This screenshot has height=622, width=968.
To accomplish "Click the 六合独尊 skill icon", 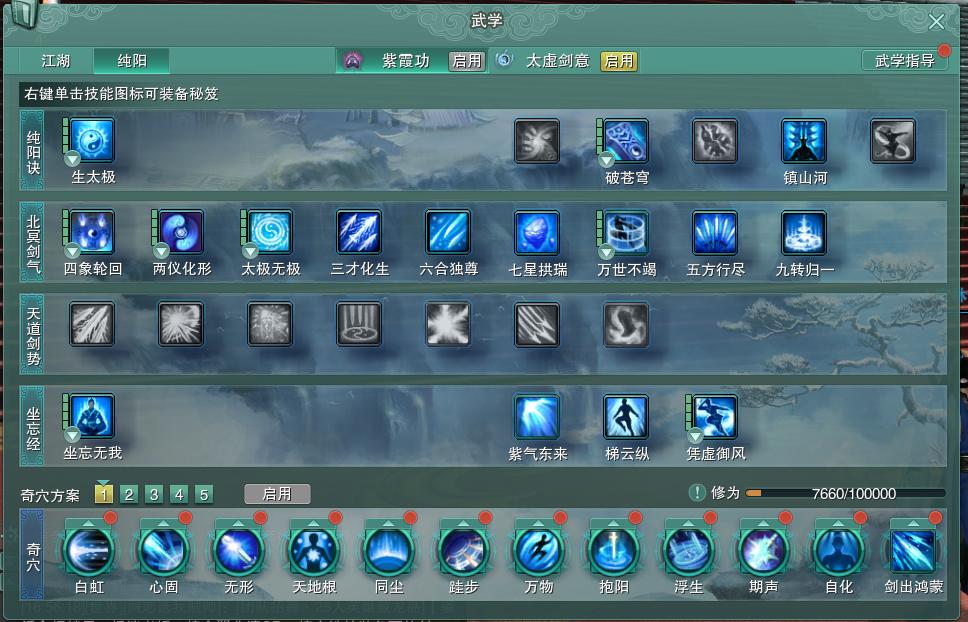I will 448,233.
